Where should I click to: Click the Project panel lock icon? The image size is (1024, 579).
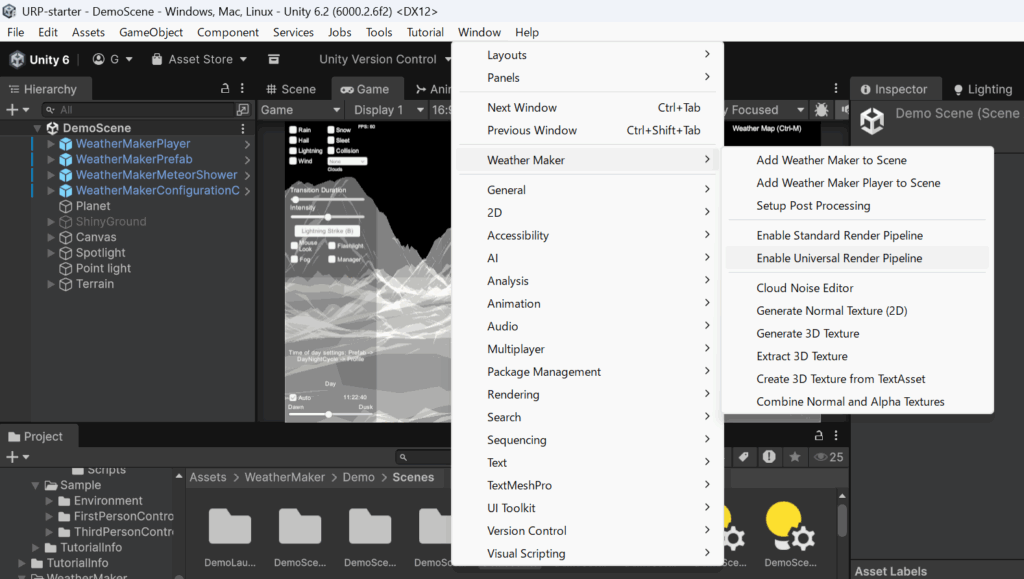(819, 436)
